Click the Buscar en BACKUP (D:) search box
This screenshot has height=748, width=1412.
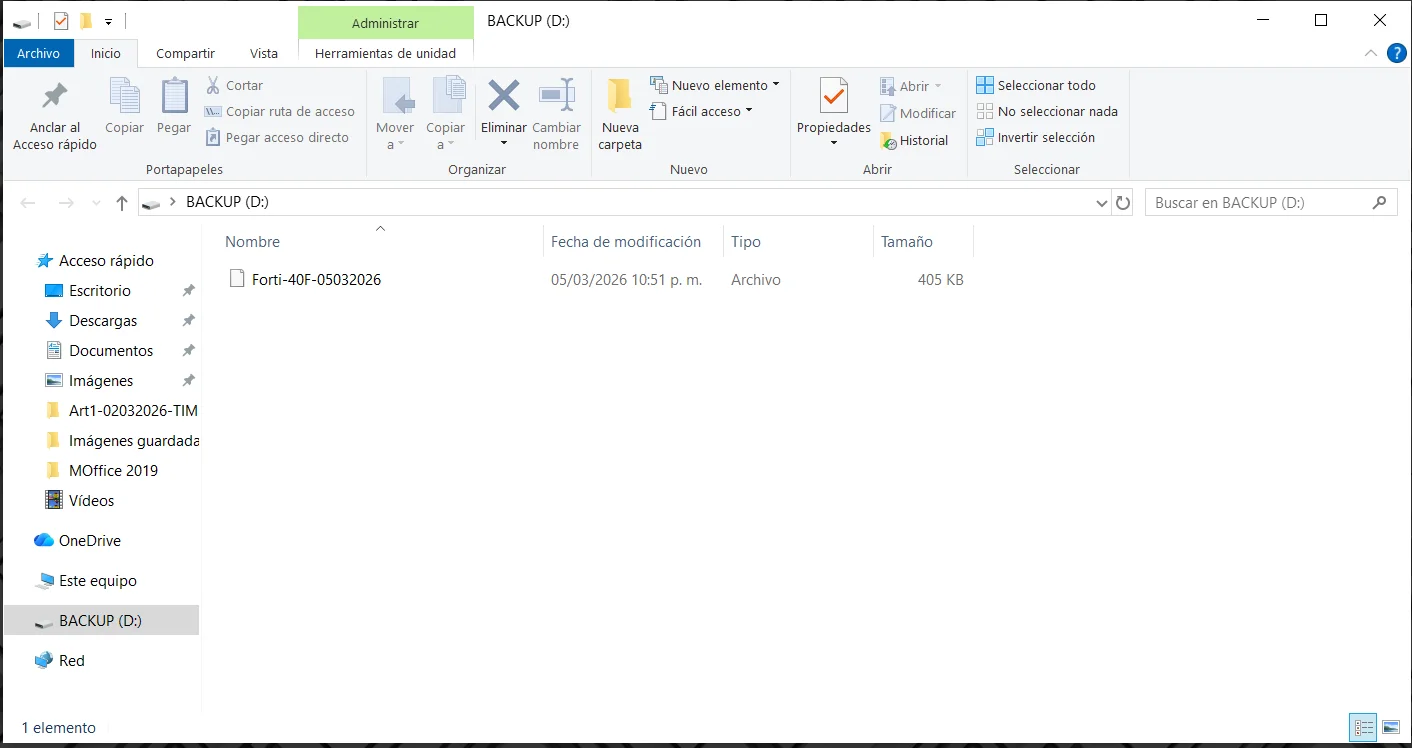[x=1270, y=203]
